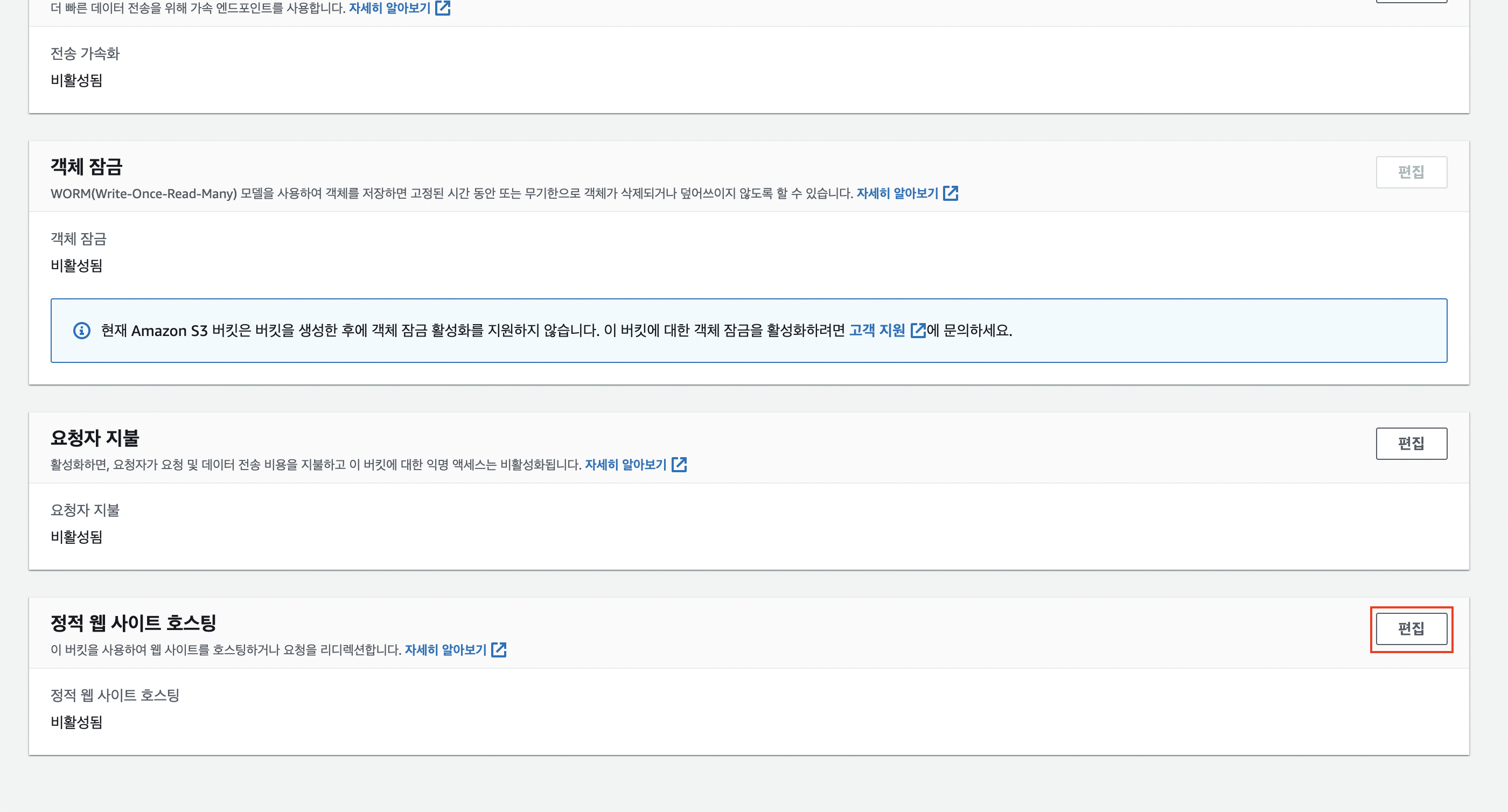
Task: Click the 객체 잠금 section heading
Action: pos(87,166)
